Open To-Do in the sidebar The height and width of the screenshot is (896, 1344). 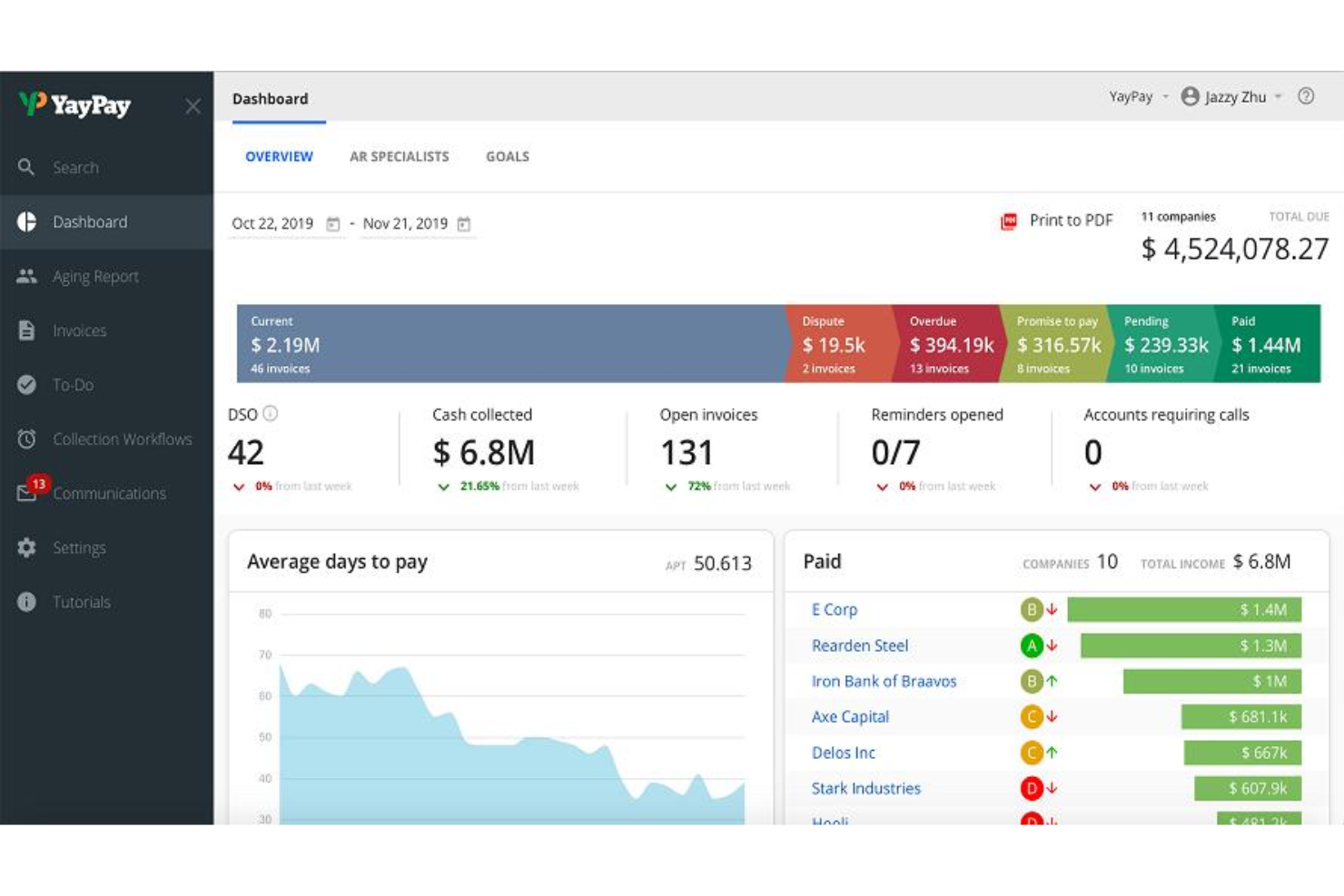point(107,385)
